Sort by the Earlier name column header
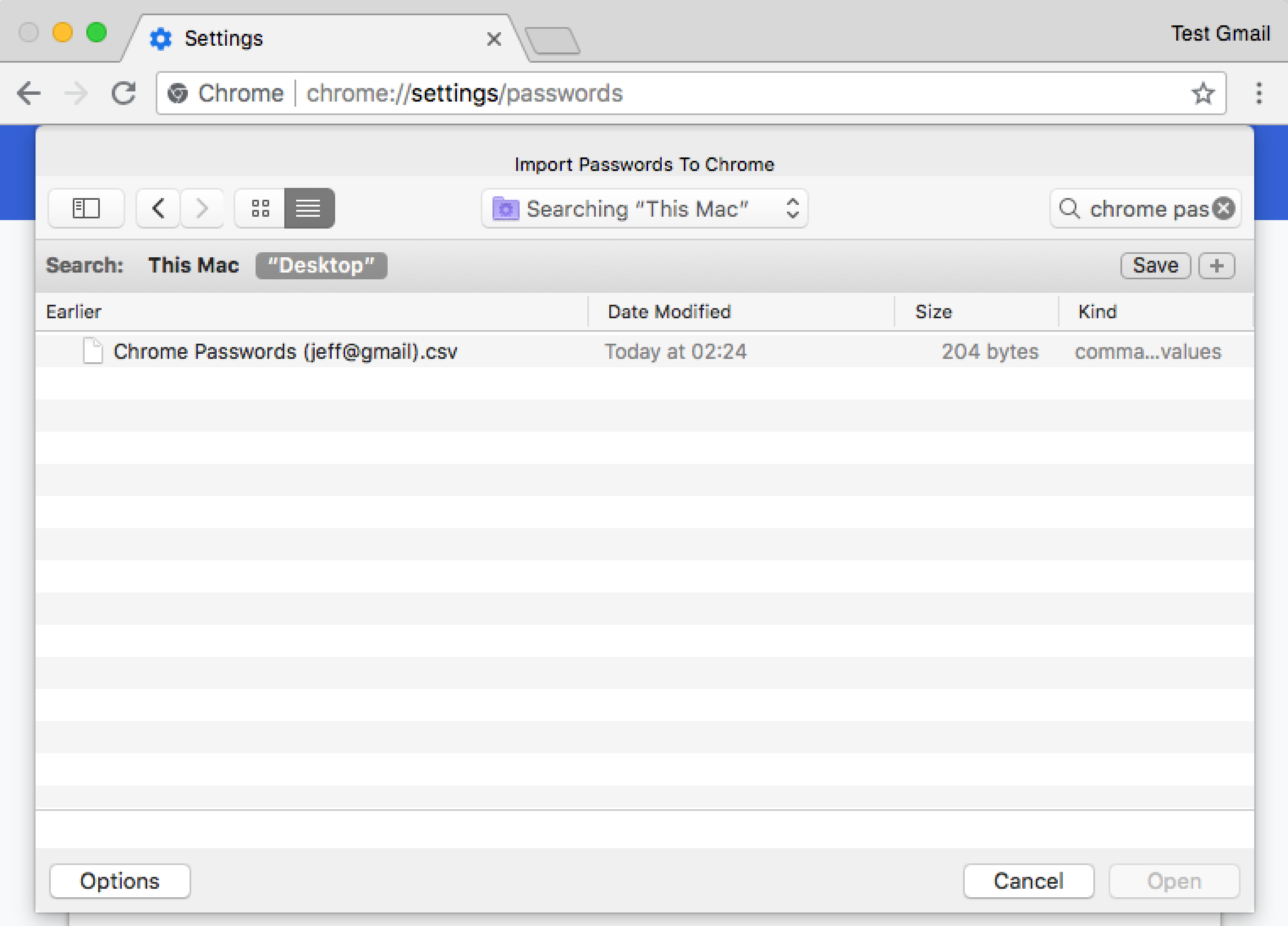The height and width of the screenshot is (926, 1288). point(311,311)
